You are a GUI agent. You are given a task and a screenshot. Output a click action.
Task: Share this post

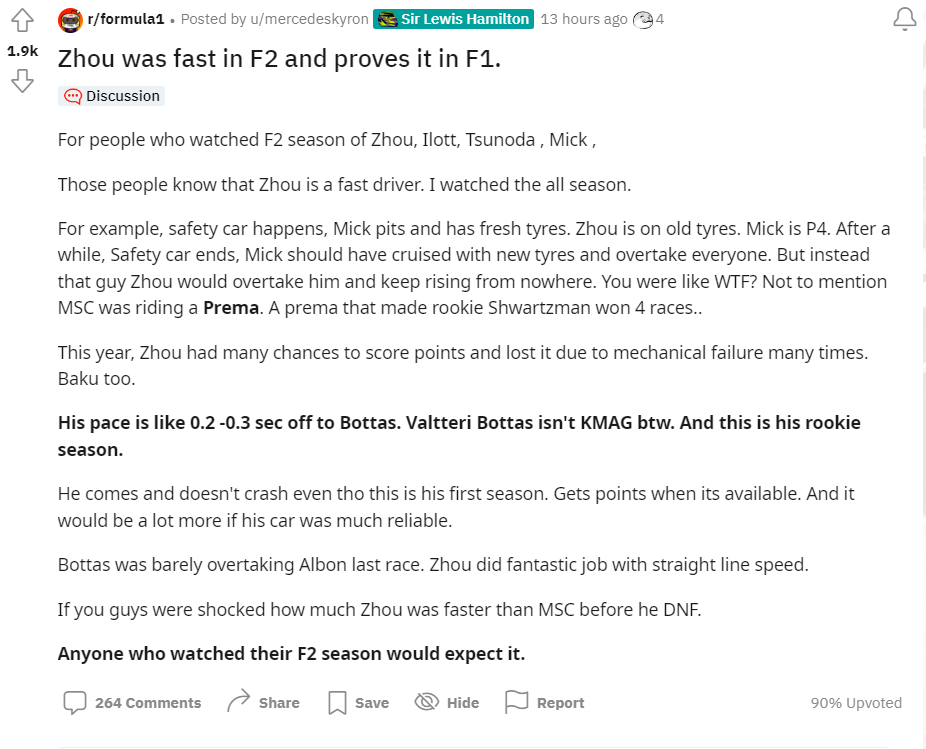coord(263,702)
